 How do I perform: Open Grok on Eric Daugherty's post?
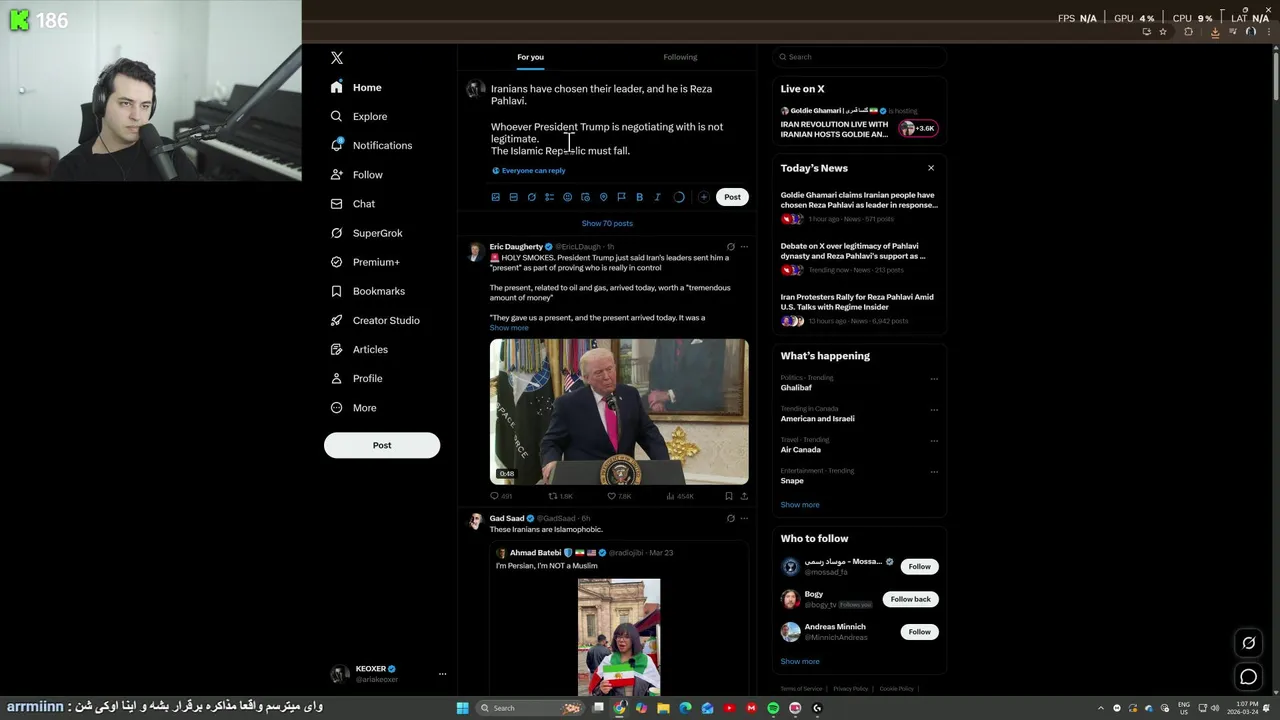[x=730, y=247]
